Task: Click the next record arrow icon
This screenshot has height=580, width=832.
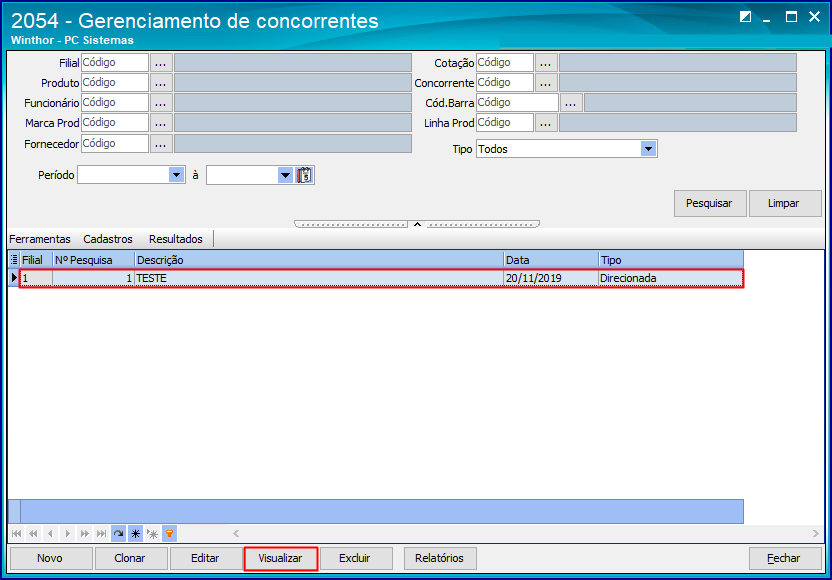Action: pyautogui.click(x=67, y=533)
